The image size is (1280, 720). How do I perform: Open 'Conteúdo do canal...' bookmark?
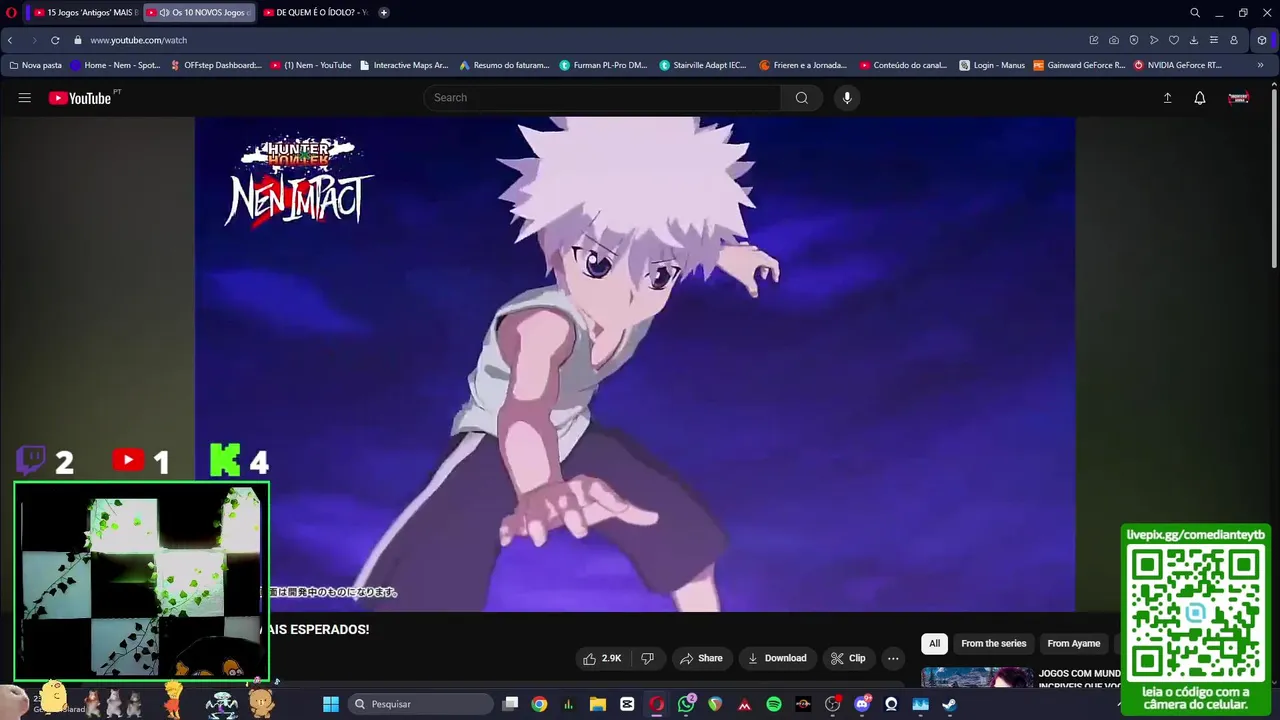(x=903, y=65)
